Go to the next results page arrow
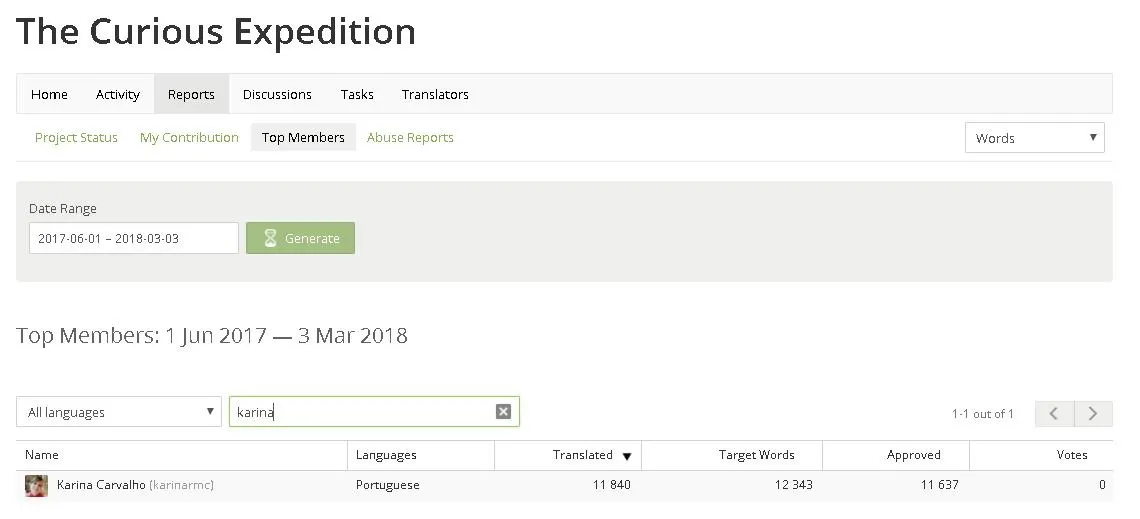Viewport: 1140px width, 519px height. [x=1093, y=414]
